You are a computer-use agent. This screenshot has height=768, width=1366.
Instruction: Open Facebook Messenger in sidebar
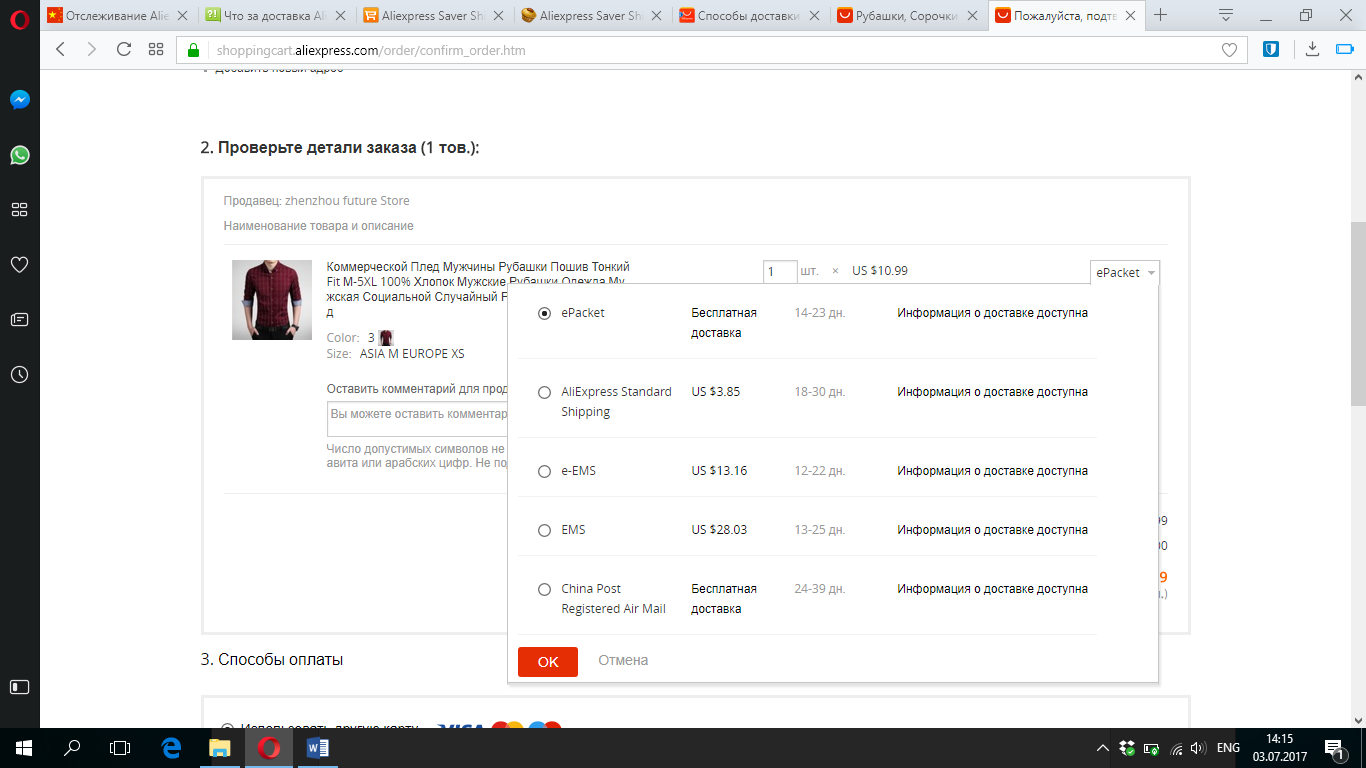pyautogui.click(x=19, y=100)
